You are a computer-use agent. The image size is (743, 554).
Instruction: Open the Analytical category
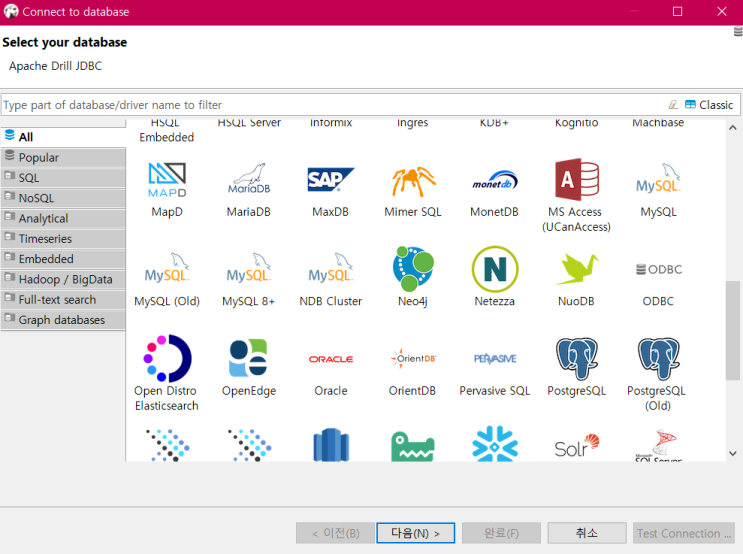(63, 218)
